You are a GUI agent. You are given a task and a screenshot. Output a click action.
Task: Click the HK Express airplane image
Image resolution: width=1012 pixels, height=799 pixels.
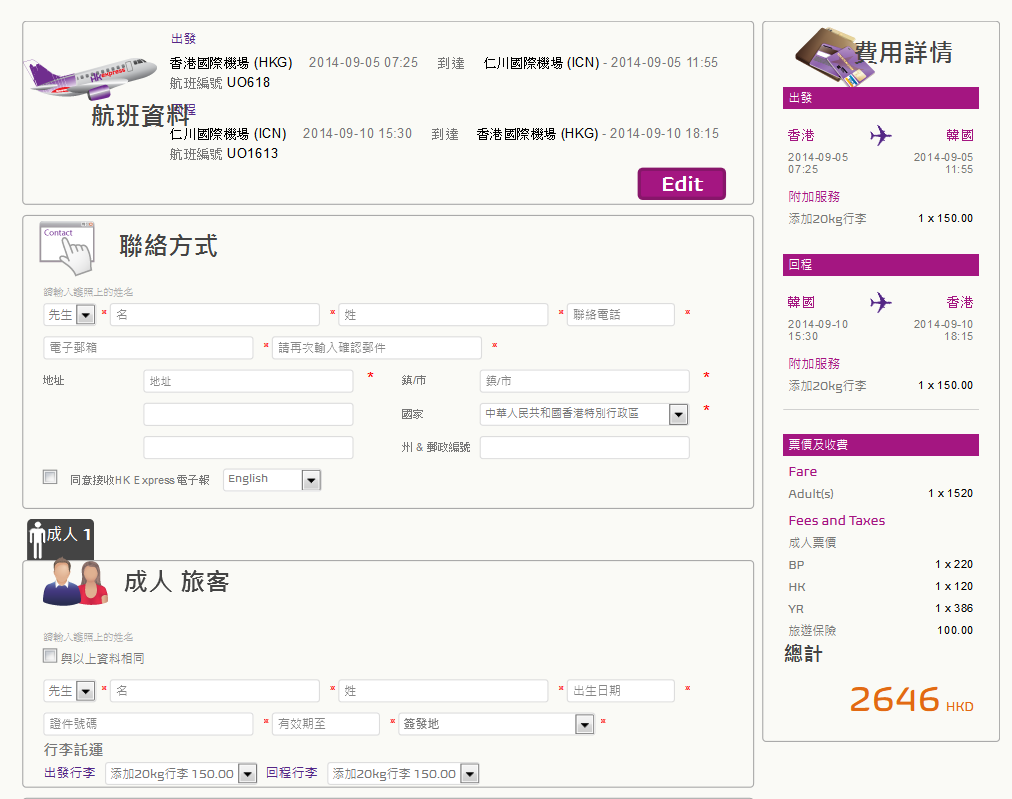91,74
